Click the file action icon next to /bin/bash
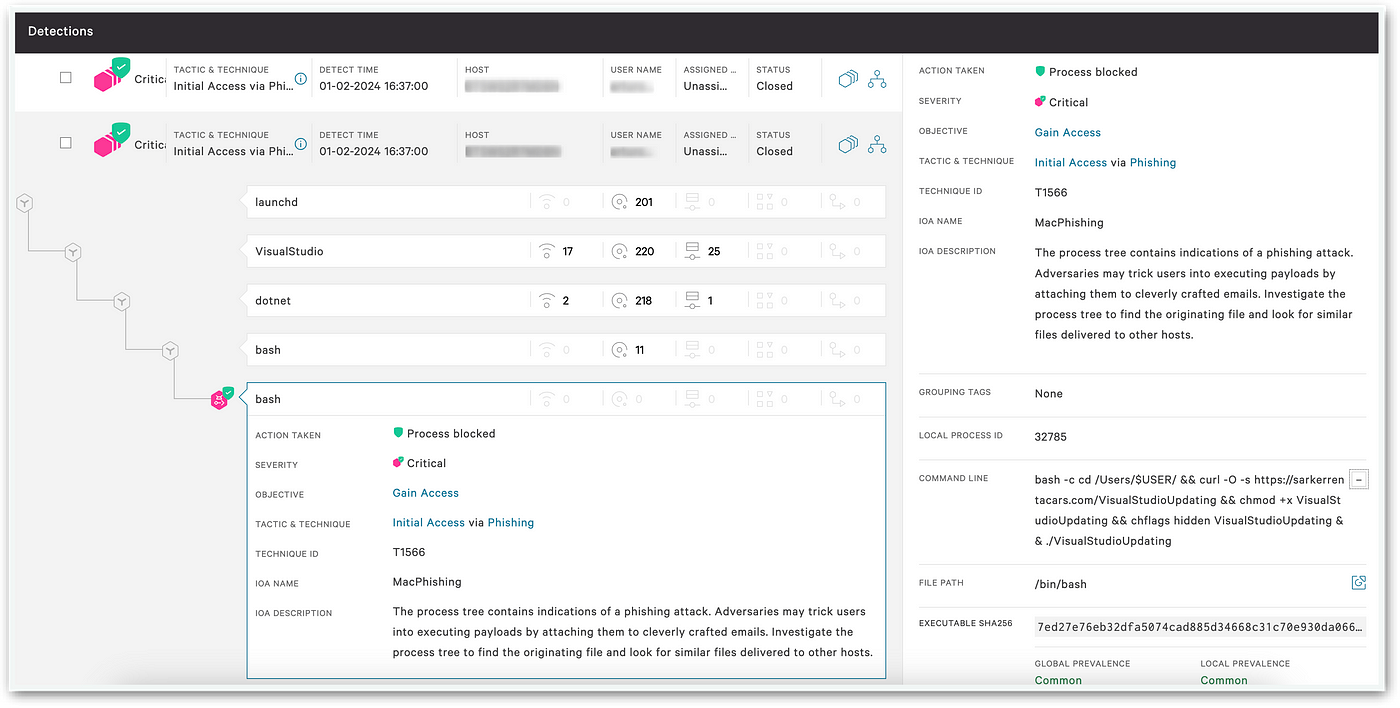 point(1358,583)
